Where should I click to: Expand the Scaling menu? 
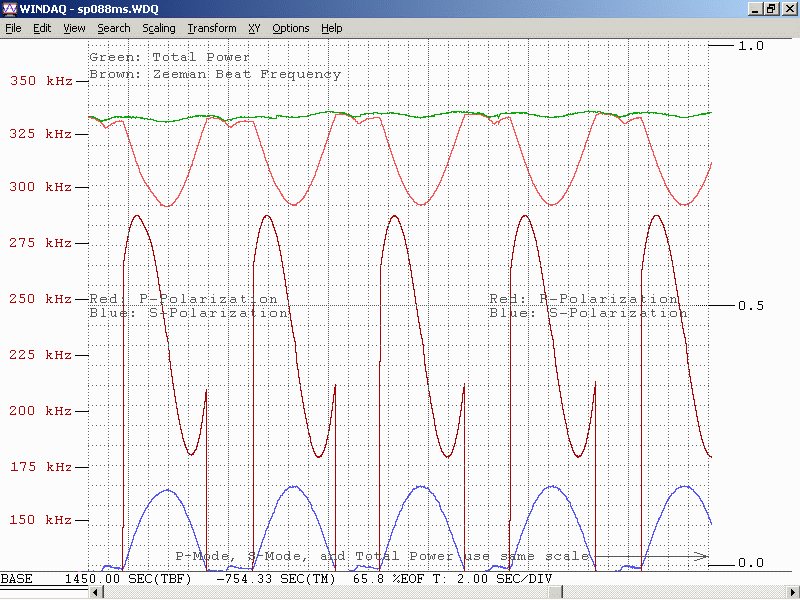click(x=159, y=28)
